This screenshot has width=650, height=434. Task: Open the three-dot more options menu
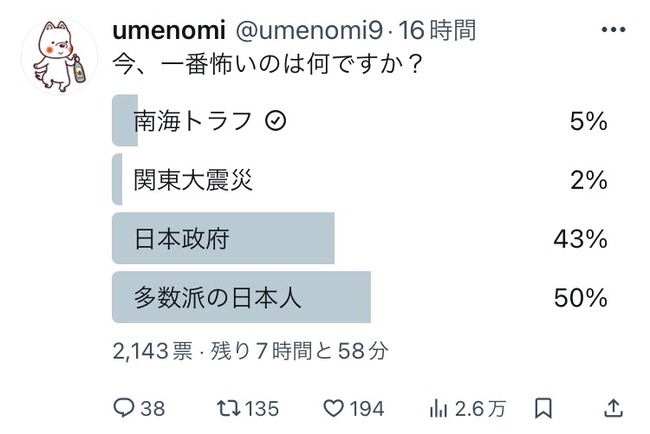click(x=613, y=30)
